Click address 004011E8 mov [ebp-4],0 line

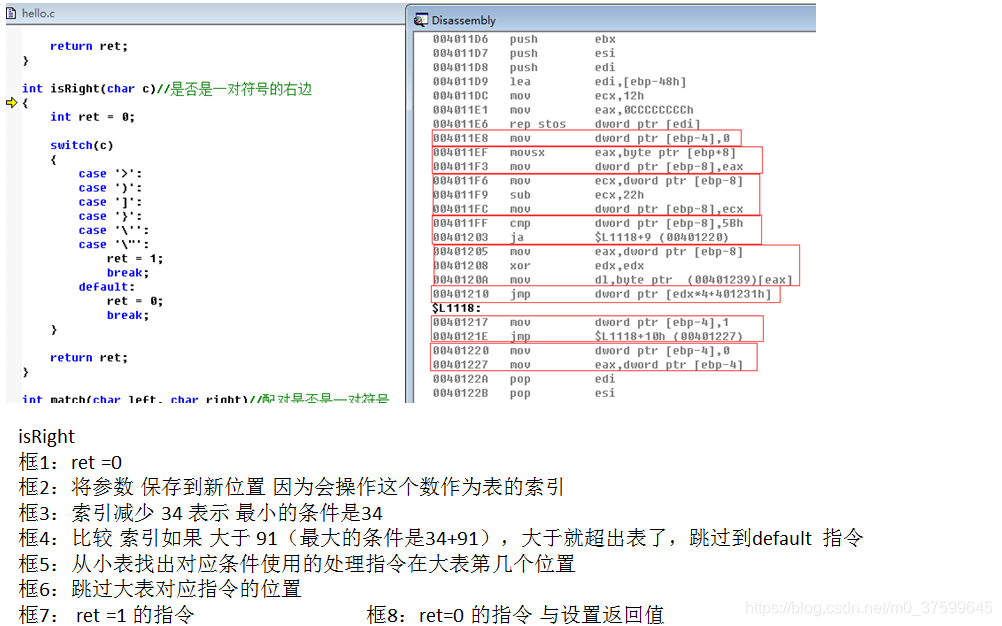(x=581, y=138)
